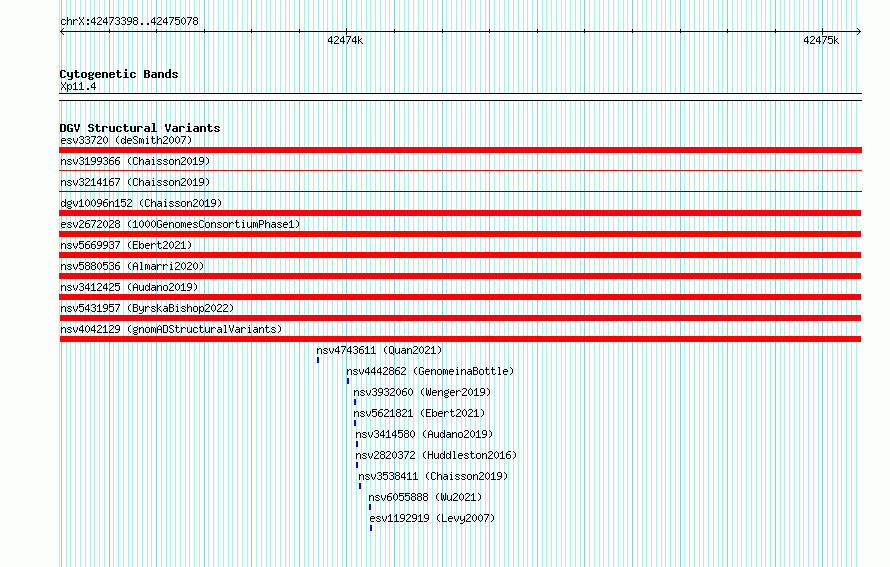This screenshot has width=890, height=567.
Task: Open esv1192919 (Levy2007) variant label
Action: tap(433, 518)
